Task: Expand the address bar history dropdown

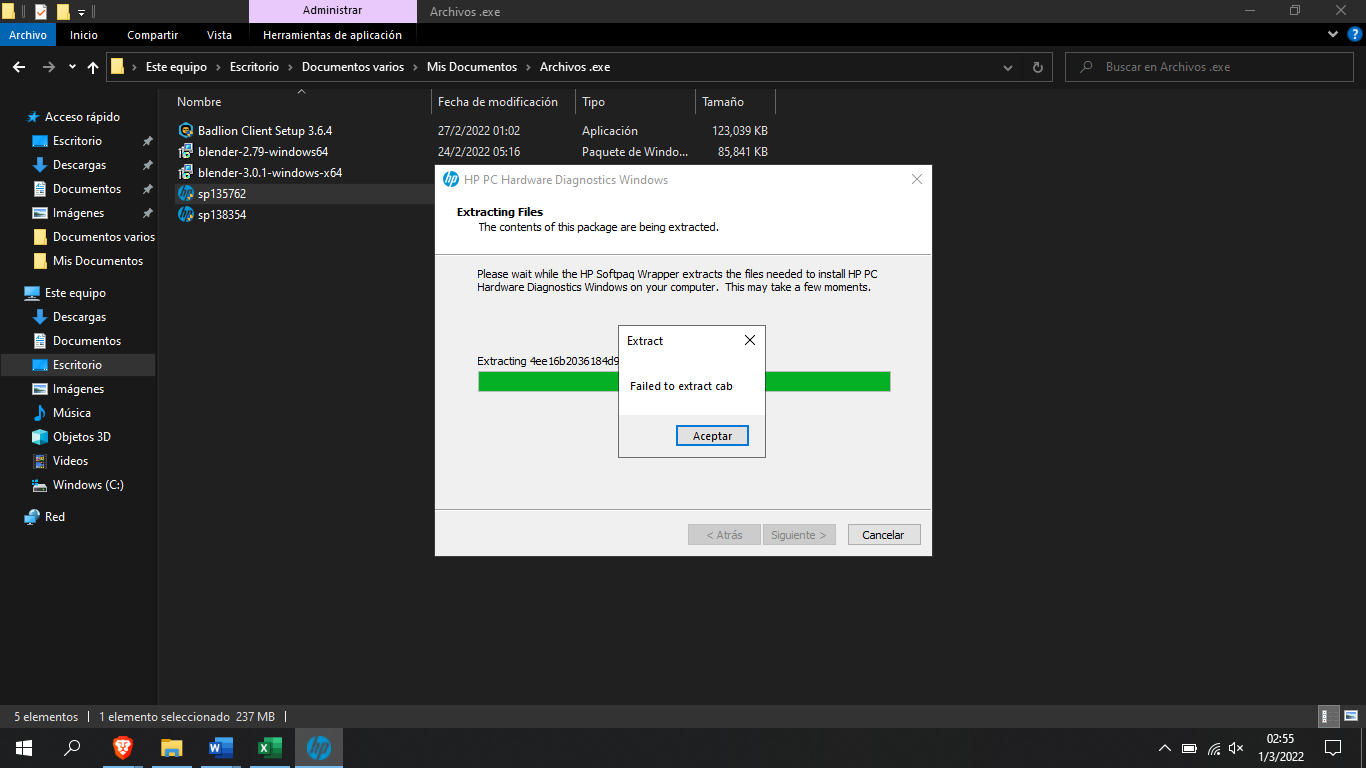Action: pyautogui.click(x=1008, y=67)
